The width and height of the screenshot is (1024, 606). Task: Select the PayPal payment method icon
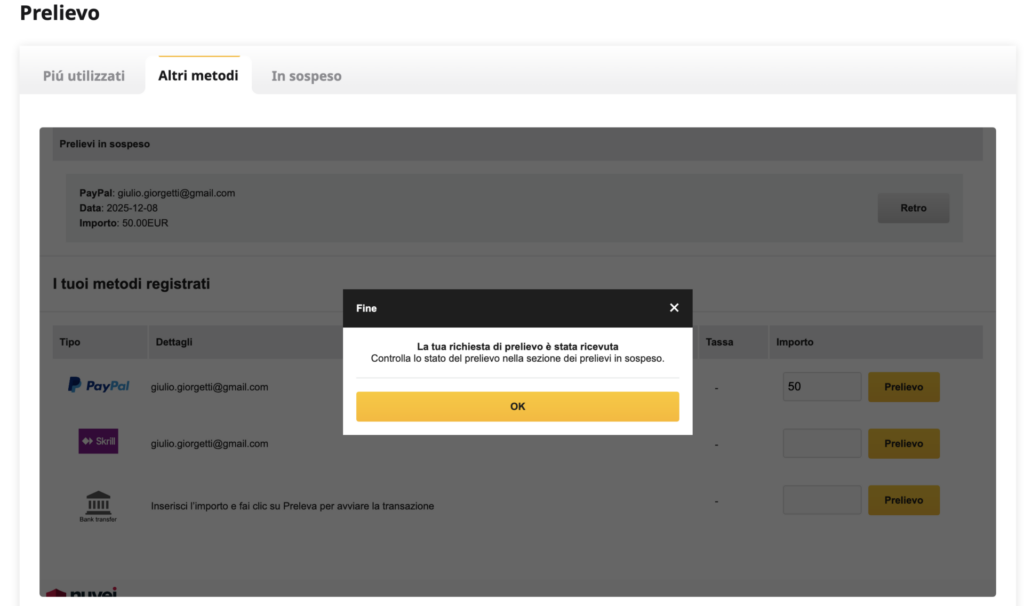pos(98,385)
